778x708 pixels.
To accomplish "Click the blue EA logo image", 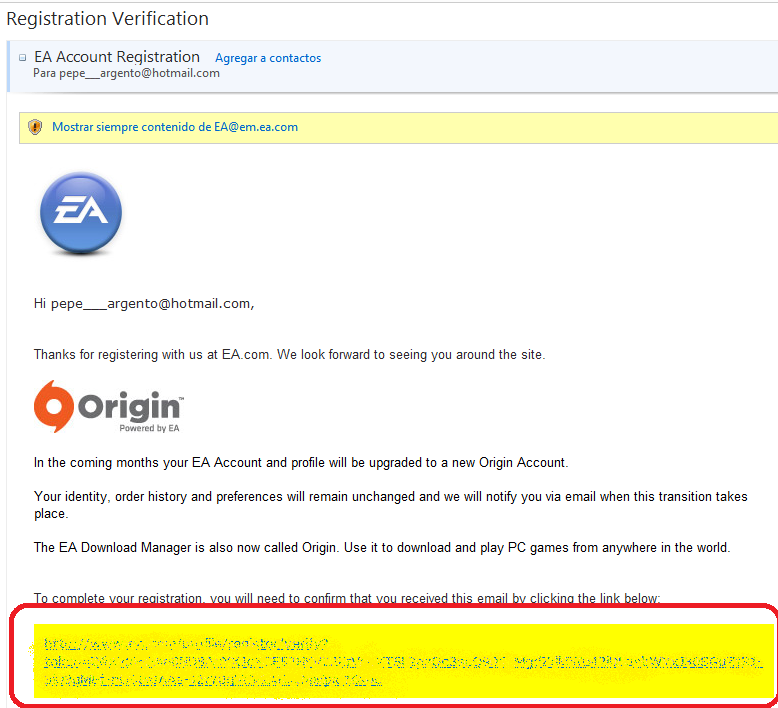I will (x=81, y=213).
